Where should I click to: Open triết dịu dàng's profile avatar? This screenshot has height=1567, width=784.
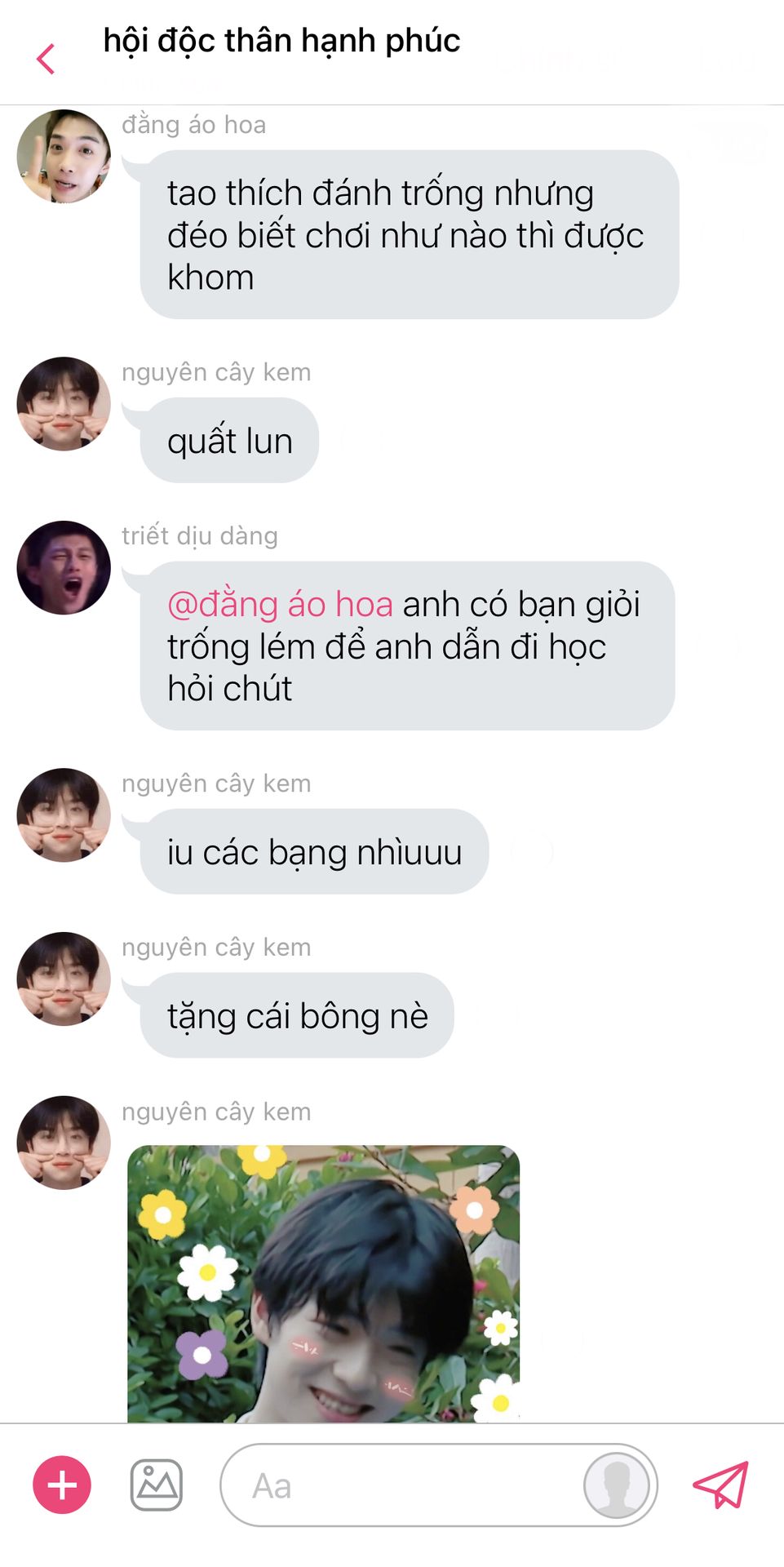pyautogui.click(x=64, y=567)
